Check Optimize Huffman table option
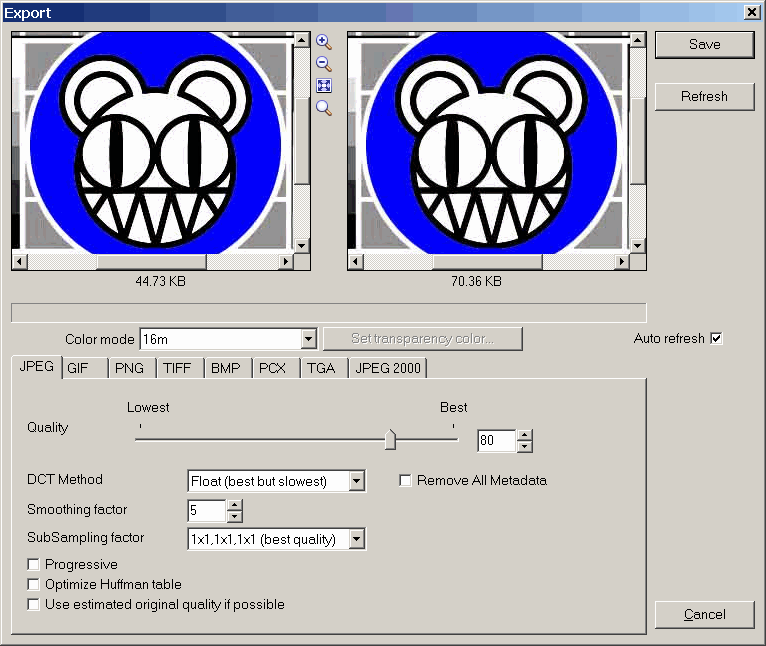 point(33,584)
